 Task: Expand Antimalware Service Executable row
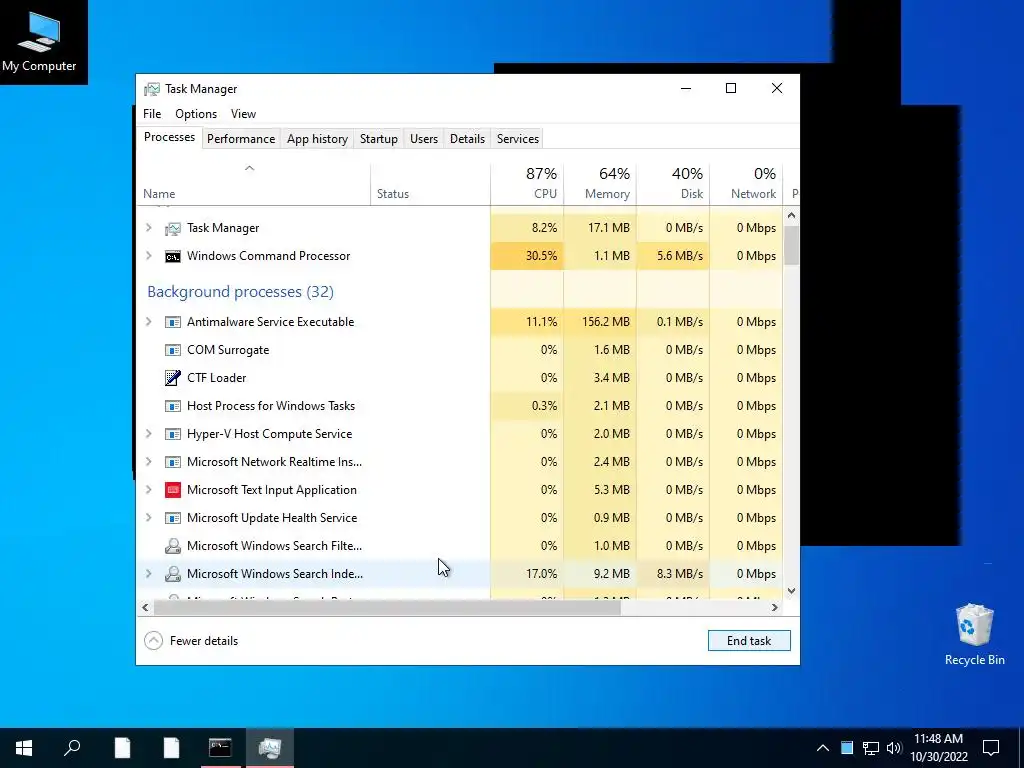(149, 322)
